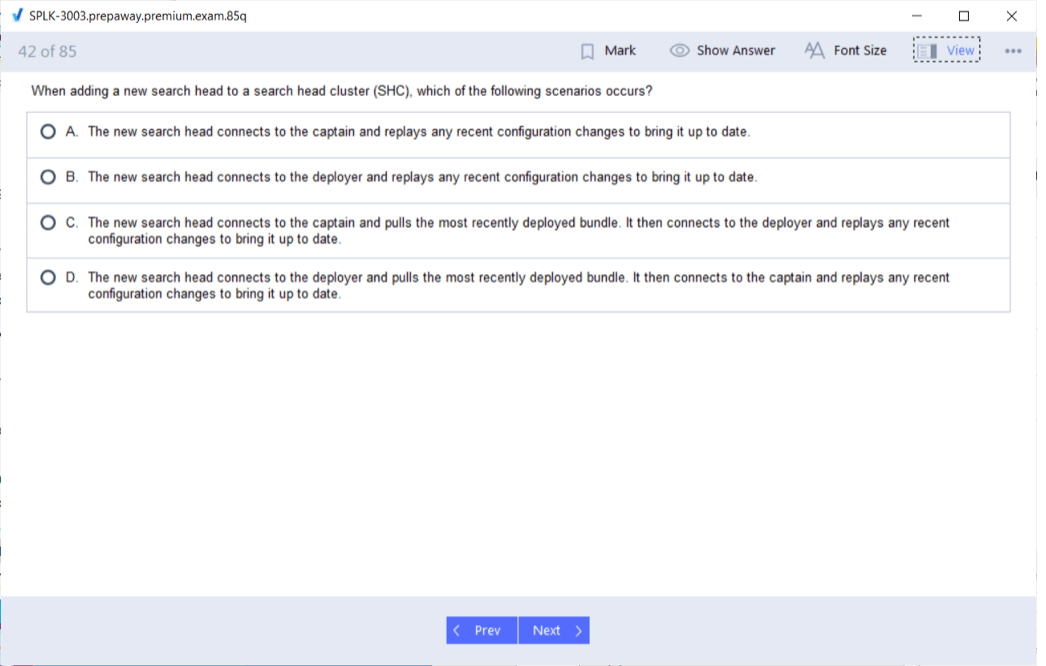The width and height of the screenshot is (1046, 666).
Task: Click the double-A Font Size icon
Action: tap(814, 51)
